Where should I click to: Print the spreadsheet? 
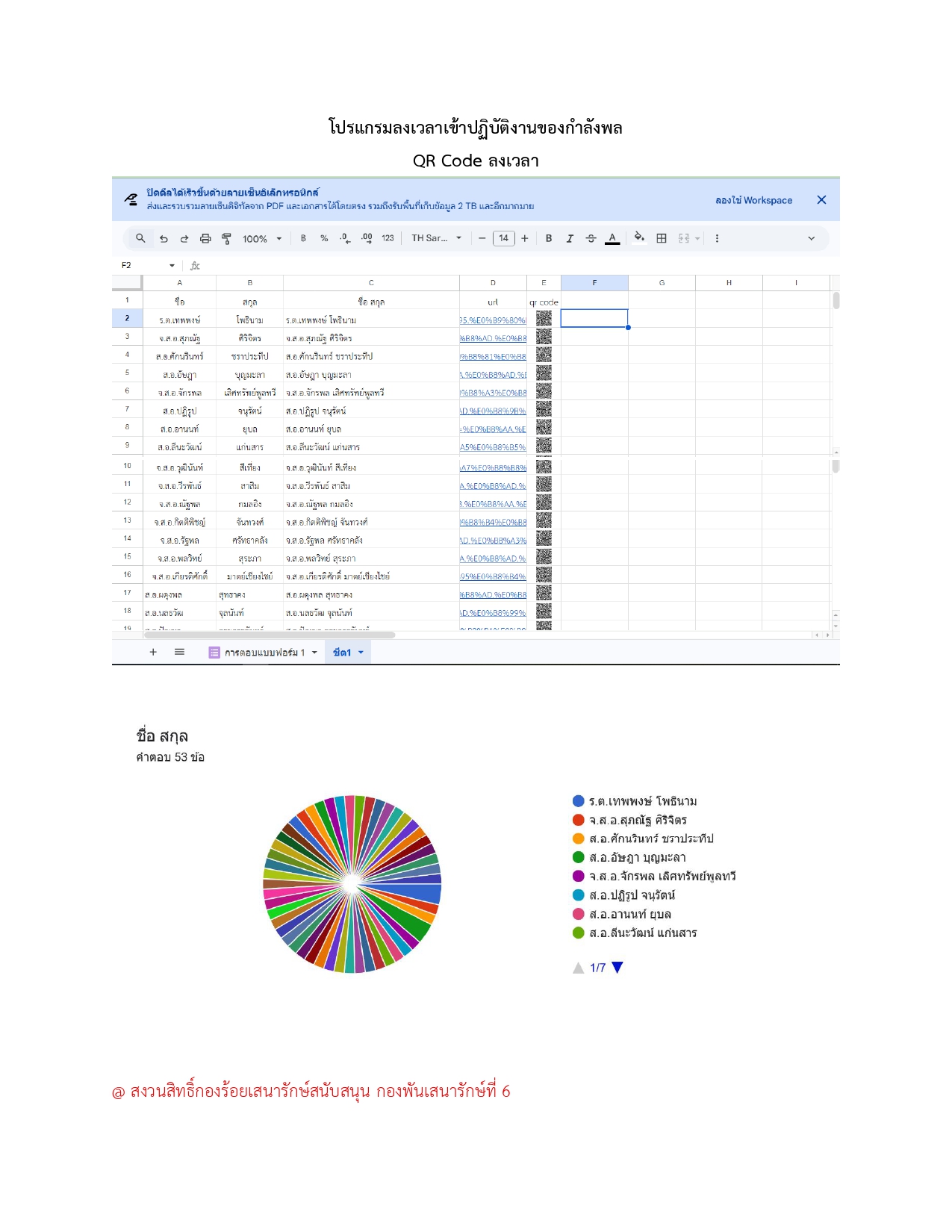[205, 239]
